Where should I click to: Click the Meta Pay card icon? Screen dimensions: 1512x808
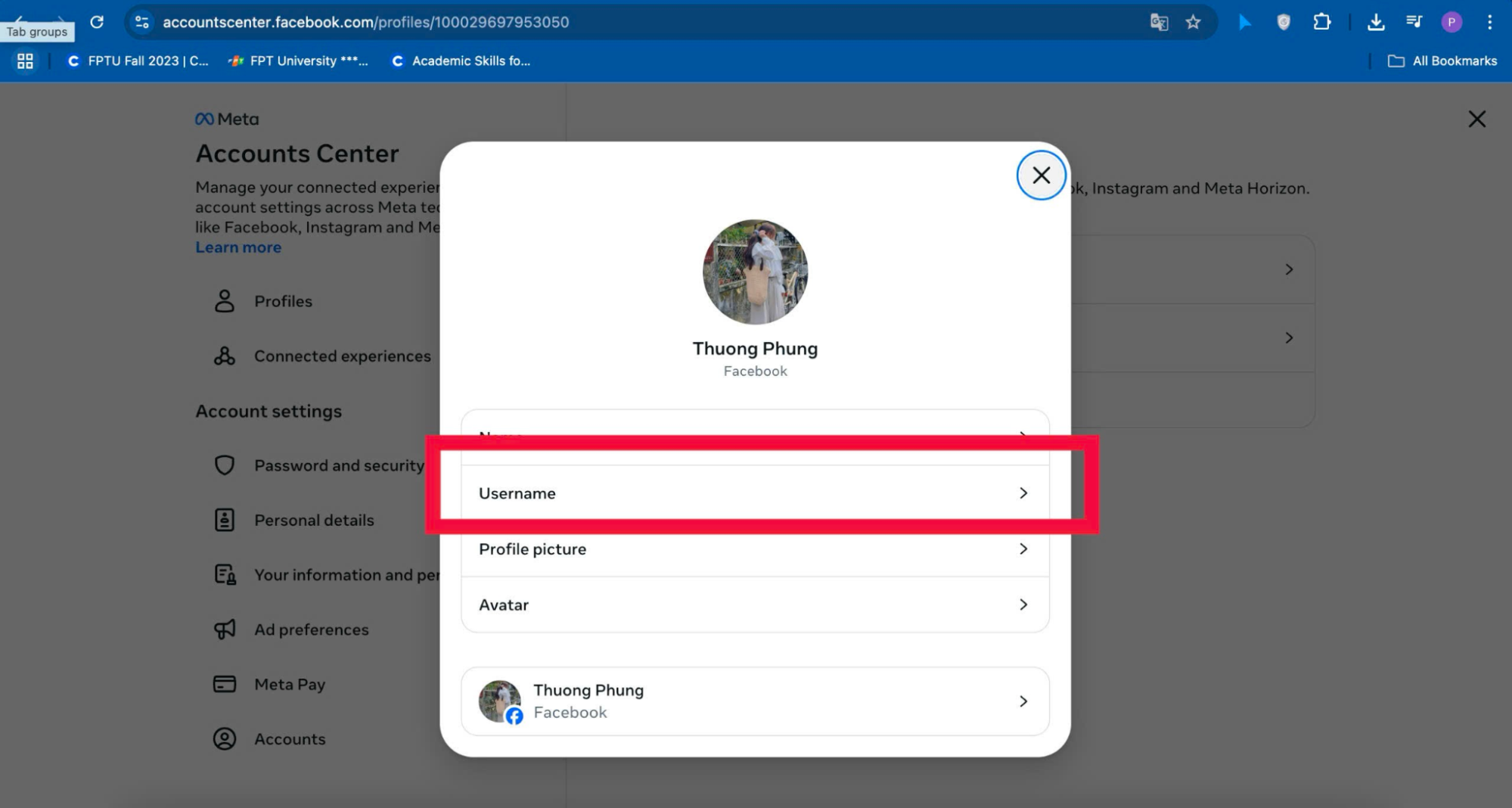pyautogui.click(x=225, y=684)
